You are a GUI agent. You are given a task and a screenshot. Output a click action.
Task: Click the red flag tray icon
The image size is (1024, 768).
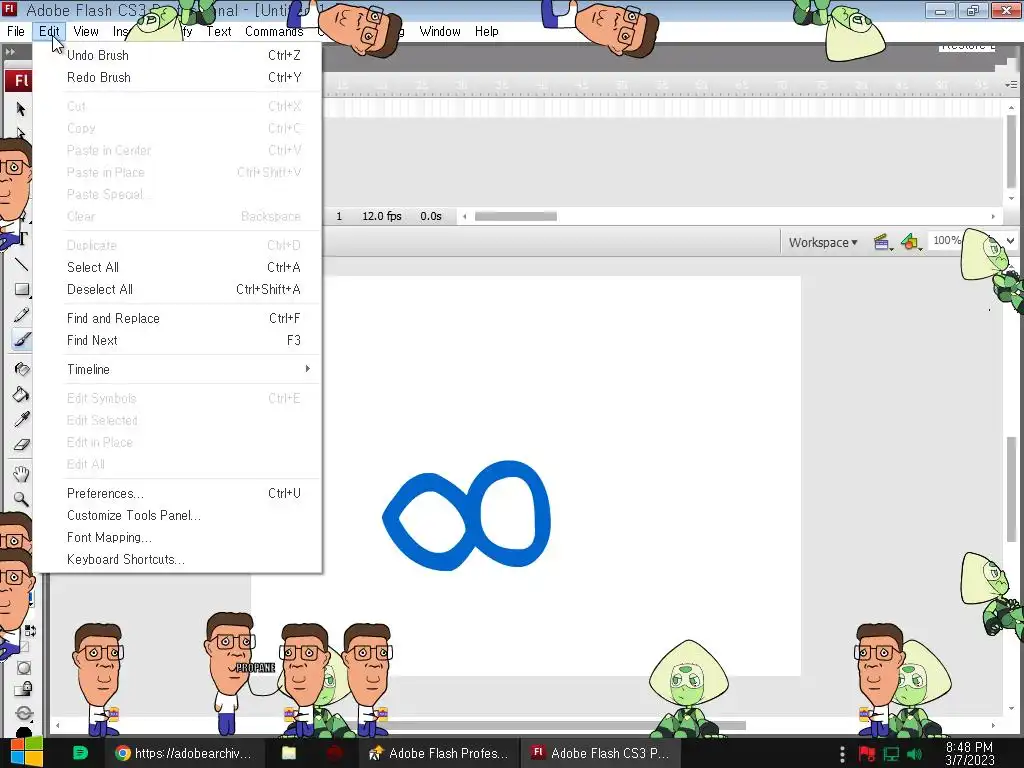[867, 754]
